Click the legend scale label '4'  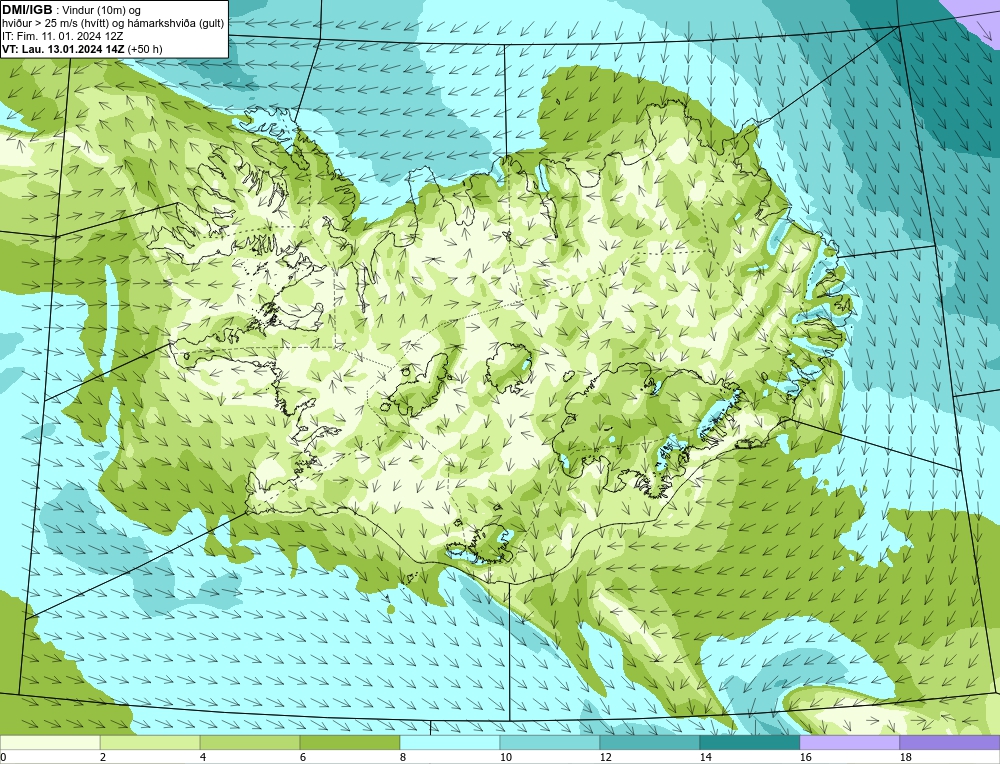[203, 757]
